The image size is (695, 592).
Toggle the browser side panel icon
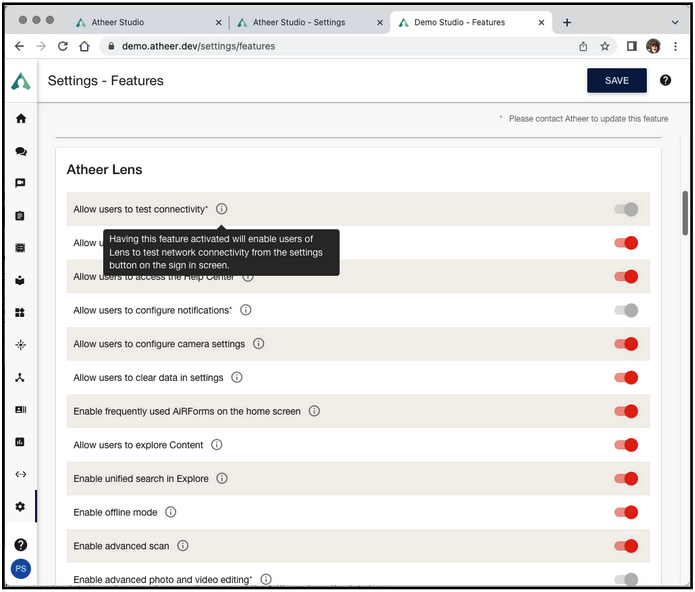632,46
